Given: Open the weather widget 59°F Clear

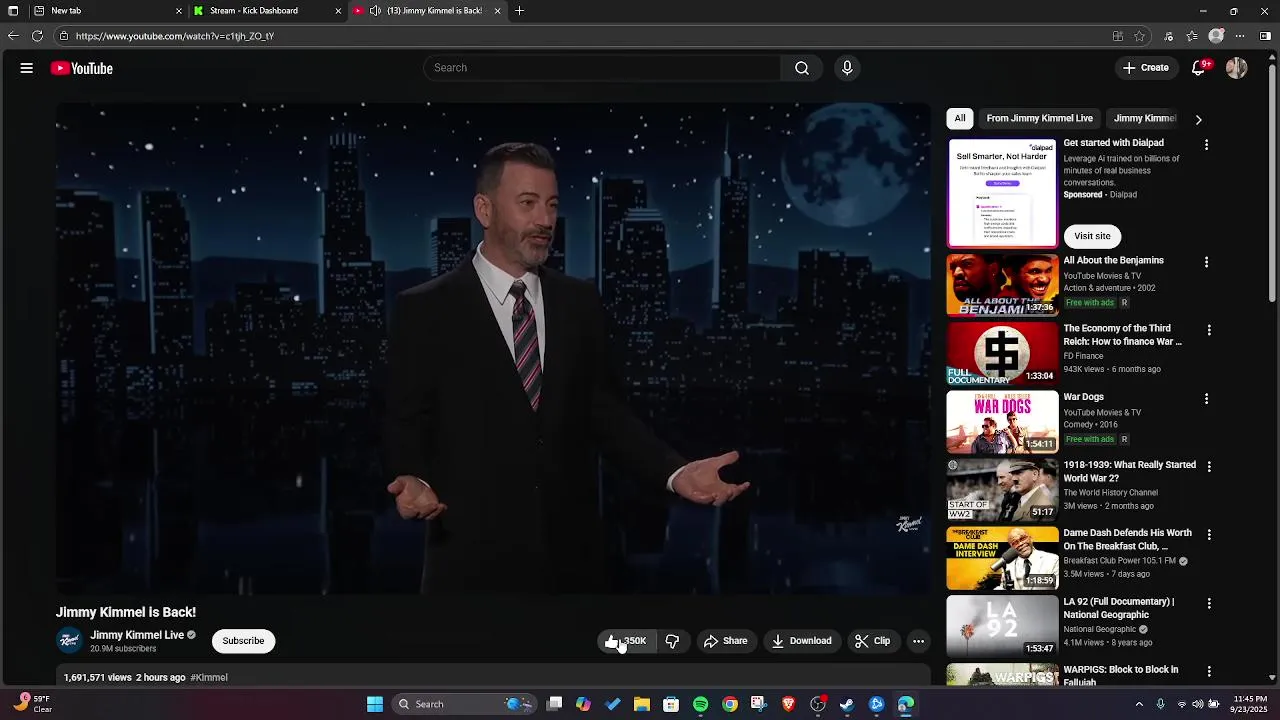Looking at the screenshot, I should [32, 704].
